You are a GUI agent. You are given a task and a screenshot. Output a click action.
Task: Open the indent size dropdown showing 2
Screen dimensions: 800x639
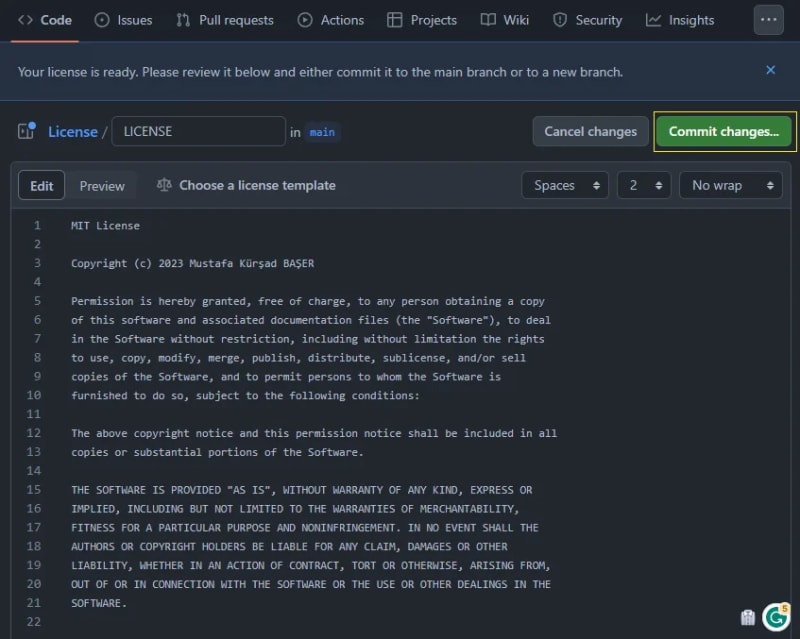coord(643,185)
